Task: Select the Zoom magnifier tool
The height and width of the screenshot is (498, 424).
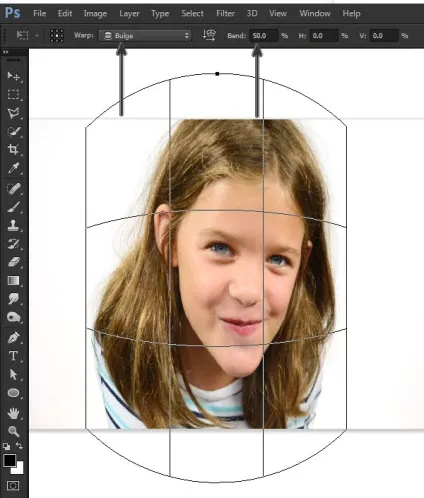Action: pos(13,431)
